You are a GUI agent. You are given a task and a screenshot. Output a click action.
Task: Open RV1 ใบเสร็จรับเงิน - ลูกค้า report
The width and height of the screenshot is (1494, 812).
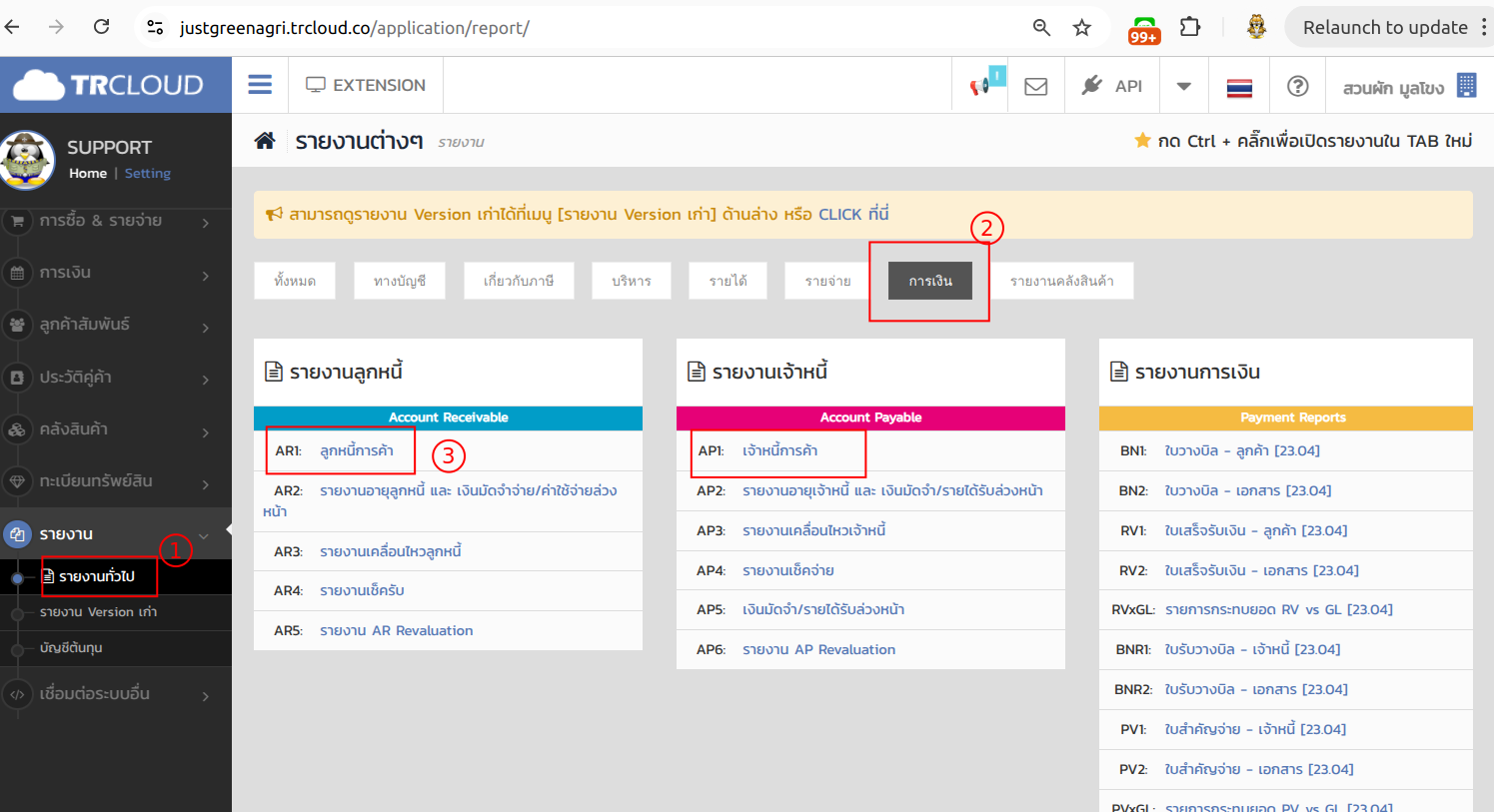click(1256, 530)
